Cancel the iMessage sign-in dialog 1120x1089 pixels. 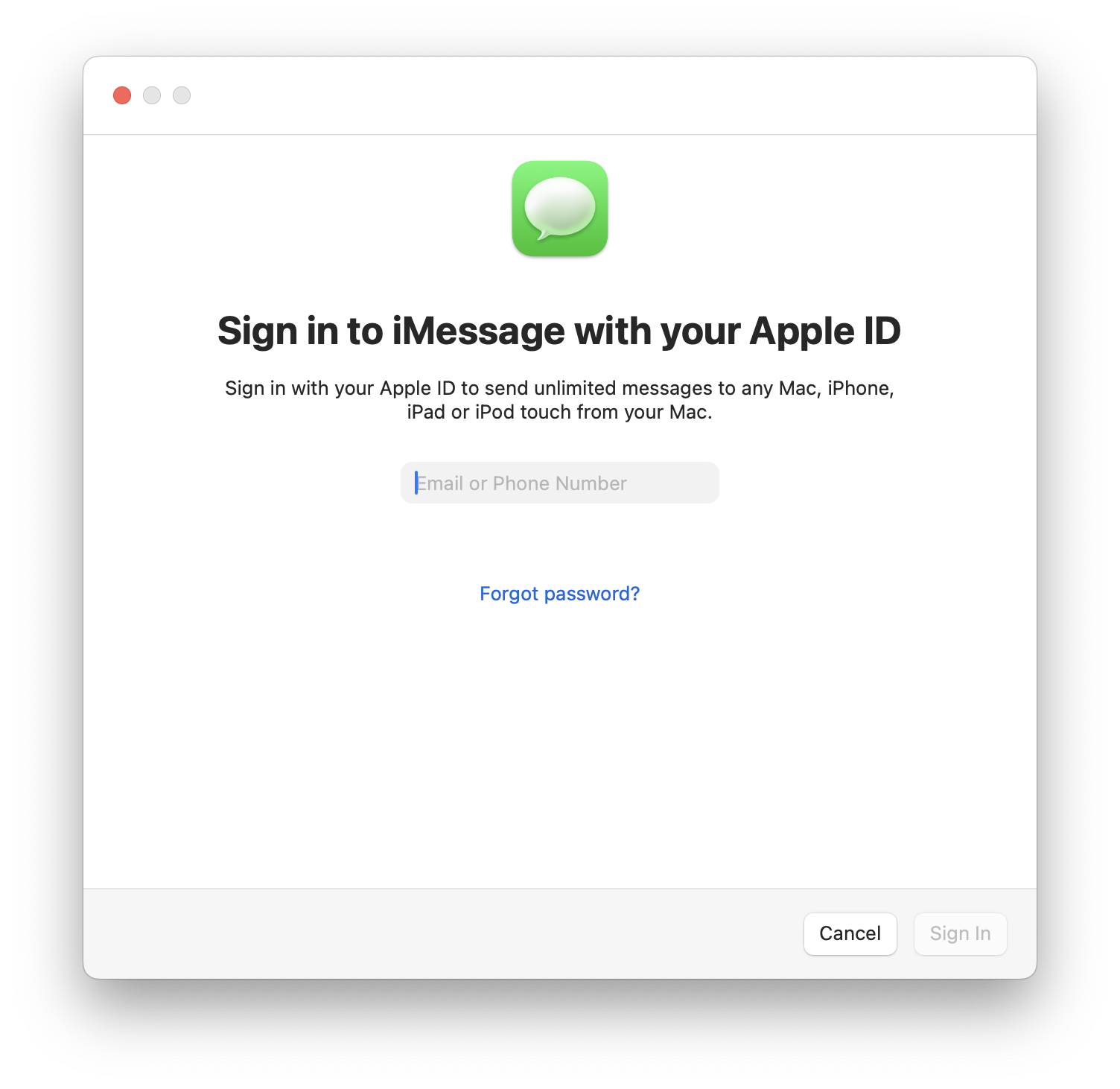tap(850, 933)
